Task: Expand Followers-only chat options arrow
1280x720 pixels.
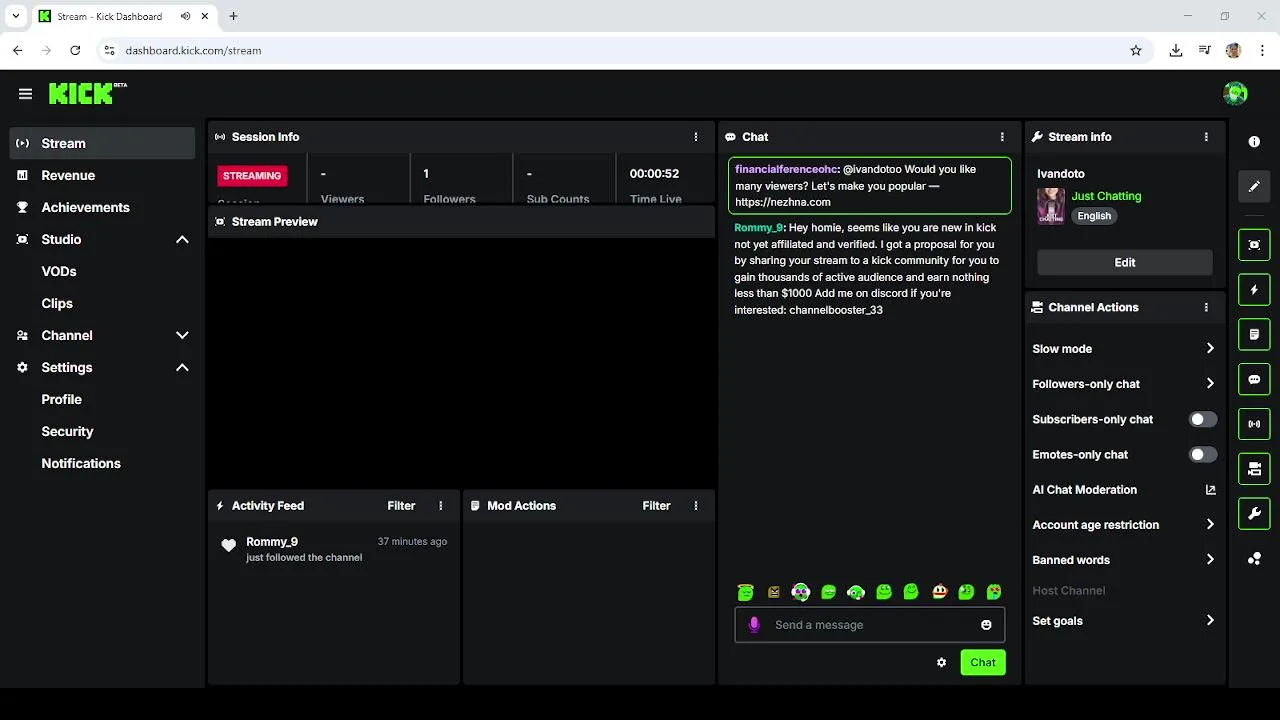Action: pos(1210,384)
